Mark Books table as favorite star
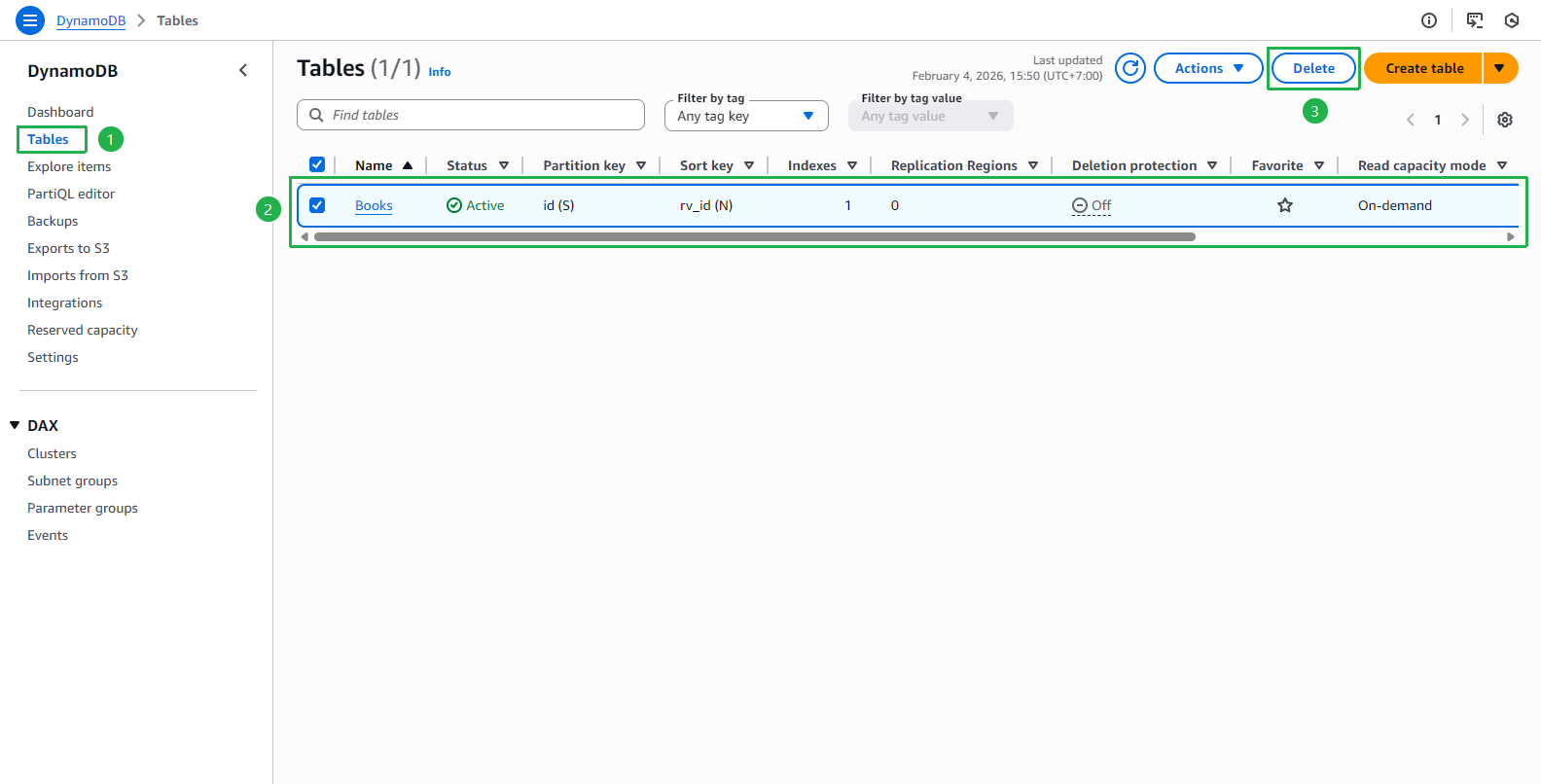This screenshot has width=1541, height=784. pos(1285,205)
